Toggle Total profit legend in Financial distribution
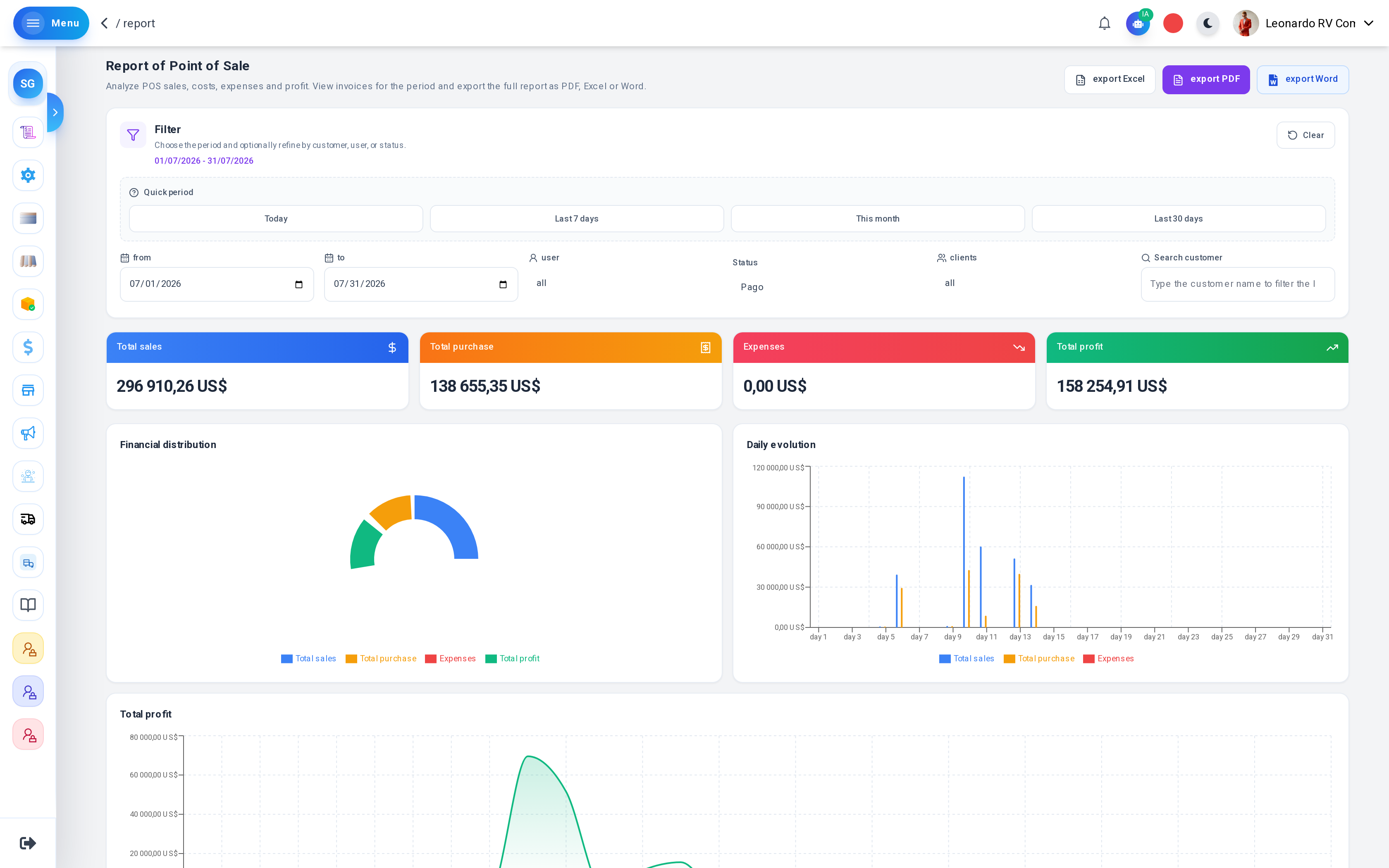This screenshot has width=1389, height=868. [513, 658]
